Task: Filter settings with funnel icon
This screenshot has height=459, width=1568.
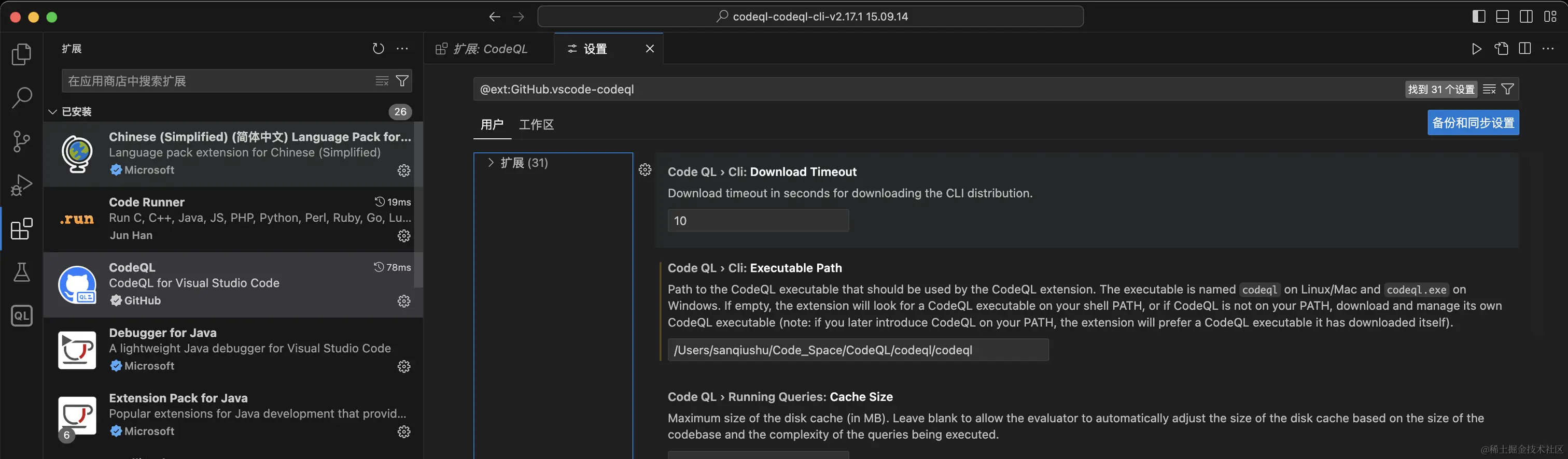Action: 1508,90
